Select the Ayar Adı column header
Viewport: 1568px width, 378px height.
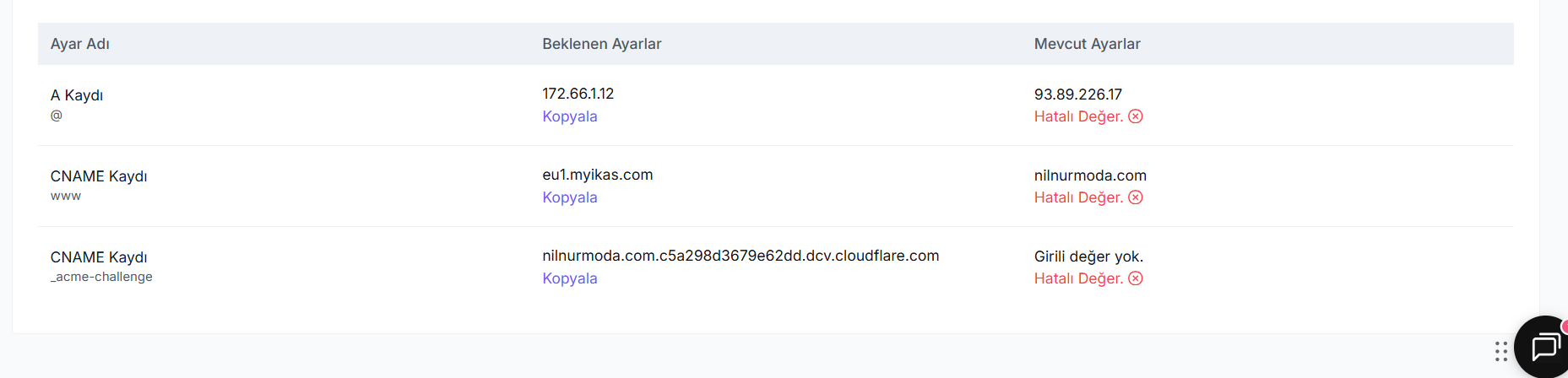[x=80, y=44]
